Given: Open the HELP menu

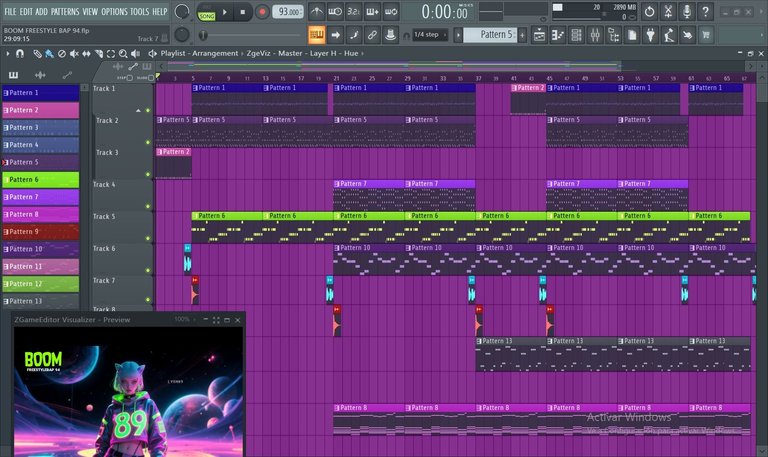Looking at the screenshot, I should click(160, 11).
